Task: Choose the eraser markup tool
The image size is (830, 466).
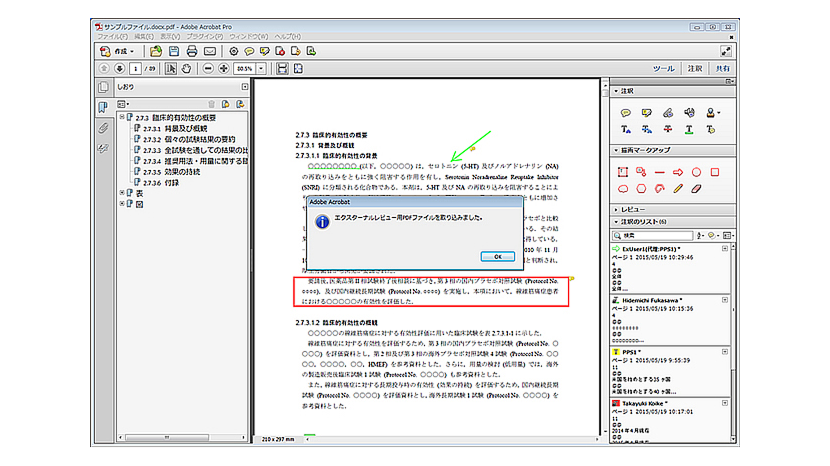Action: [x=697, y=187]
